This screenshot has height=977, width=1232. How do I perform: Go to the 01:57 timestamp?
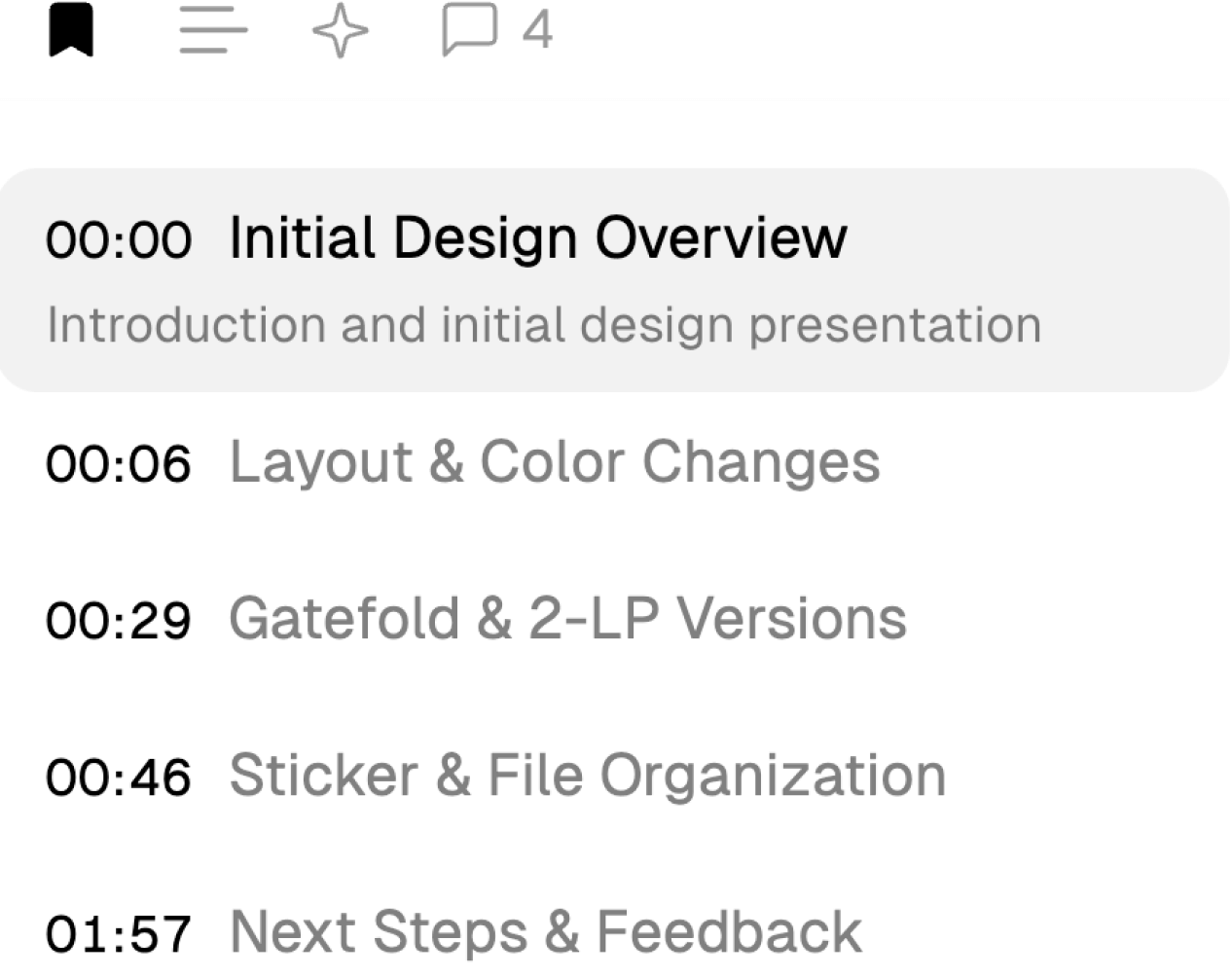[119, 935]
